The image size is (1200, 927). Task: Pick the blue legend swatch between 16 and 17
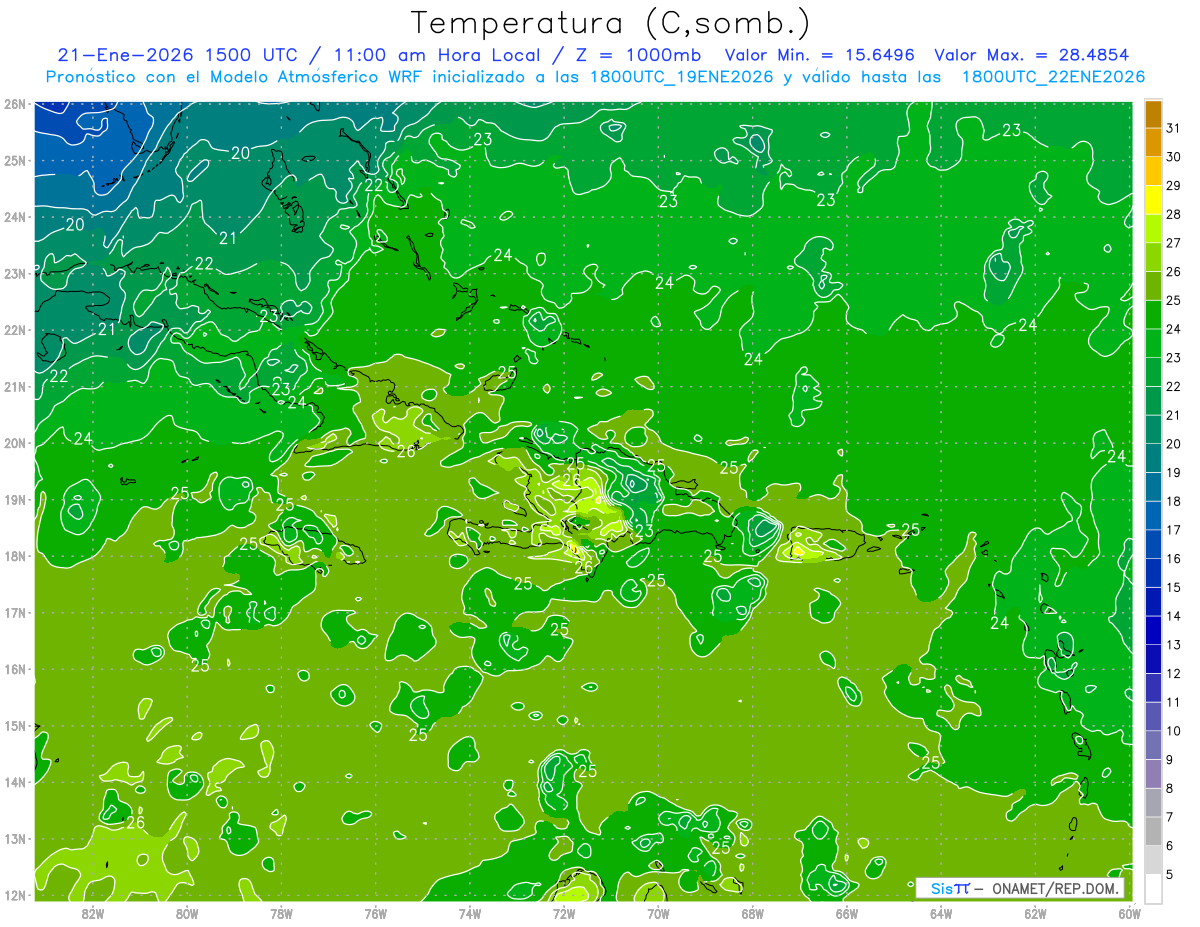[1153, 545]
